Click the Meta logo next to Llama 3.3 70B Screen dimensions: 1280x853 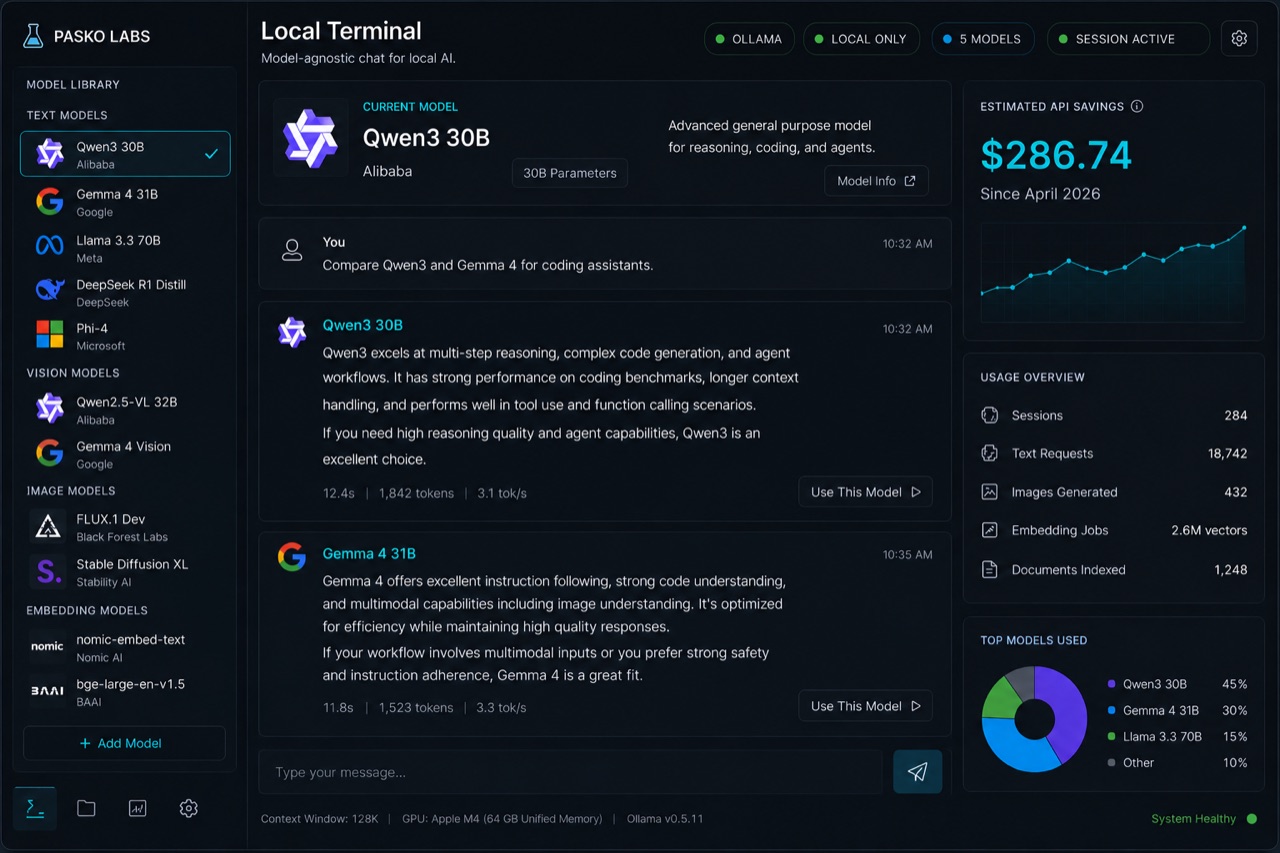49,246
